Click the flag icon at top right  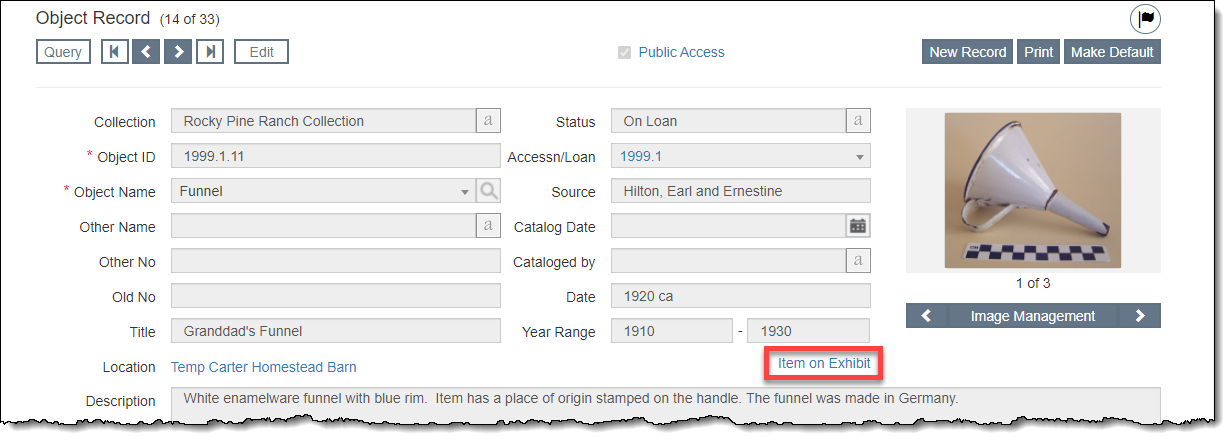pos(1145,19)
